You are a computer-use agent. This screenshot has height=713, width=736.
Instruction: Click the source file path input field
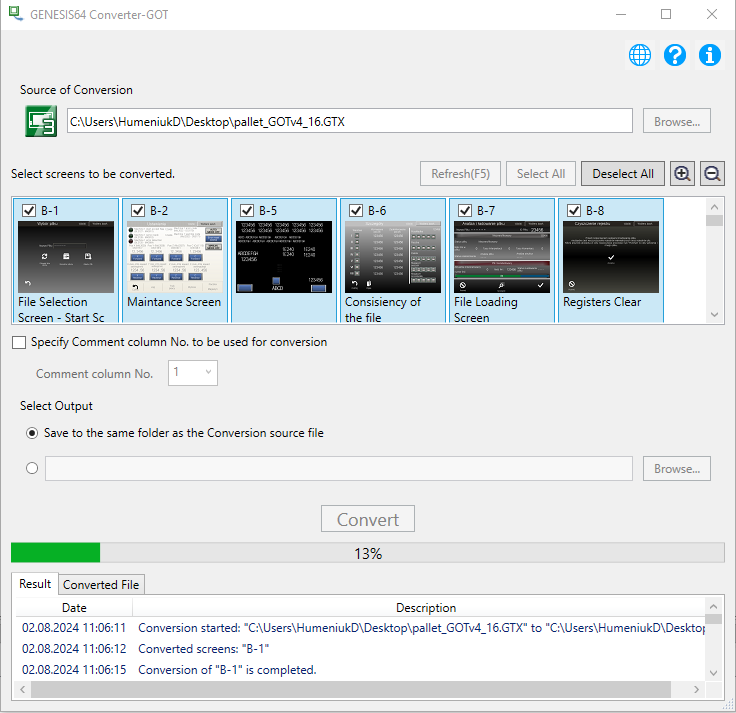tap(349, 121)
